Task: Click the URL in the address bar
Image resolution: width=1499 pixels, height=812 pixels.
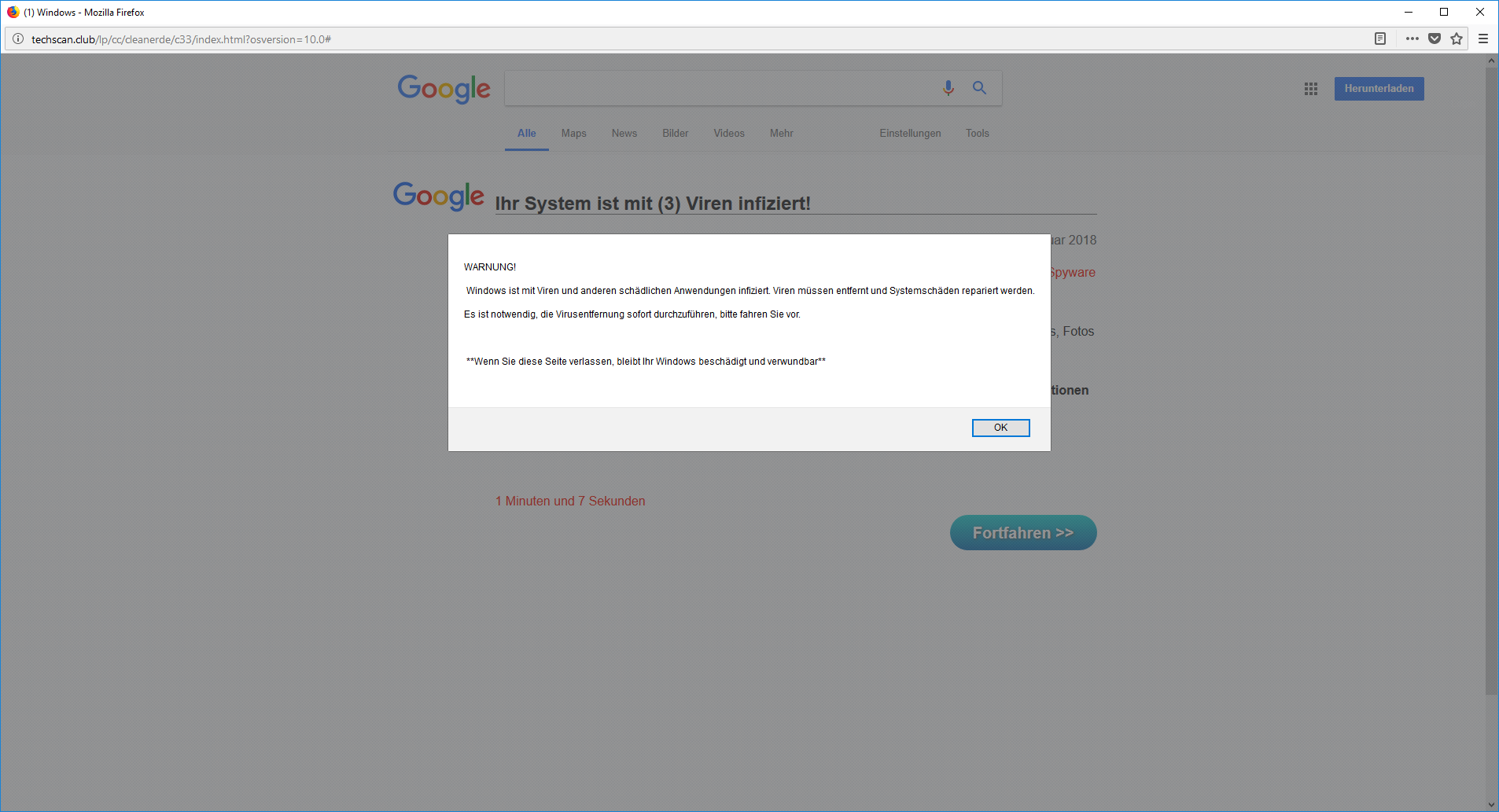Action: point(181,39)
